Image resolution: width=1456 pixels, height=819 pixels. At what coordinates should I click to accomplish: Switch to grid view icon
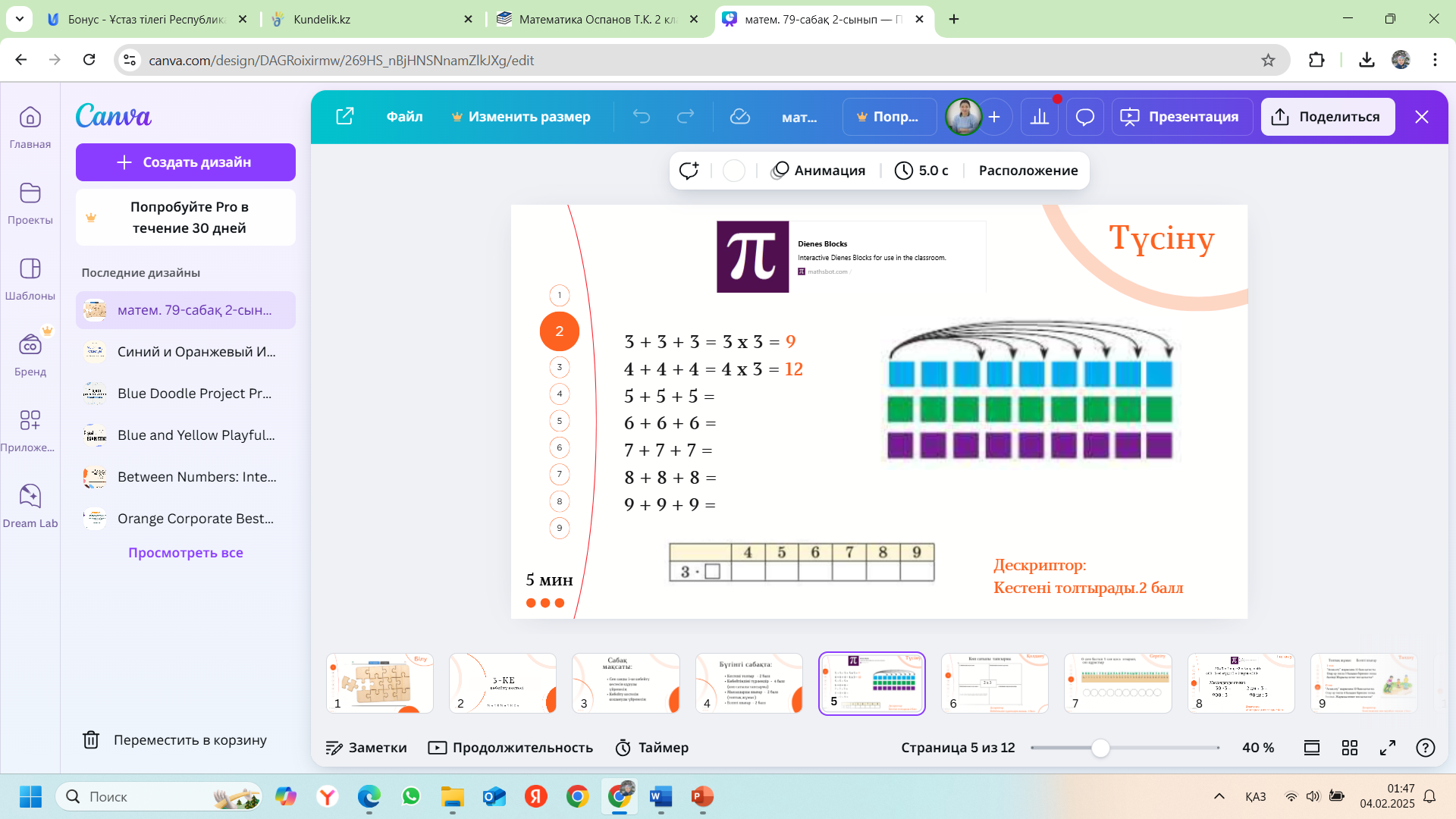[x=1350, y=748]
